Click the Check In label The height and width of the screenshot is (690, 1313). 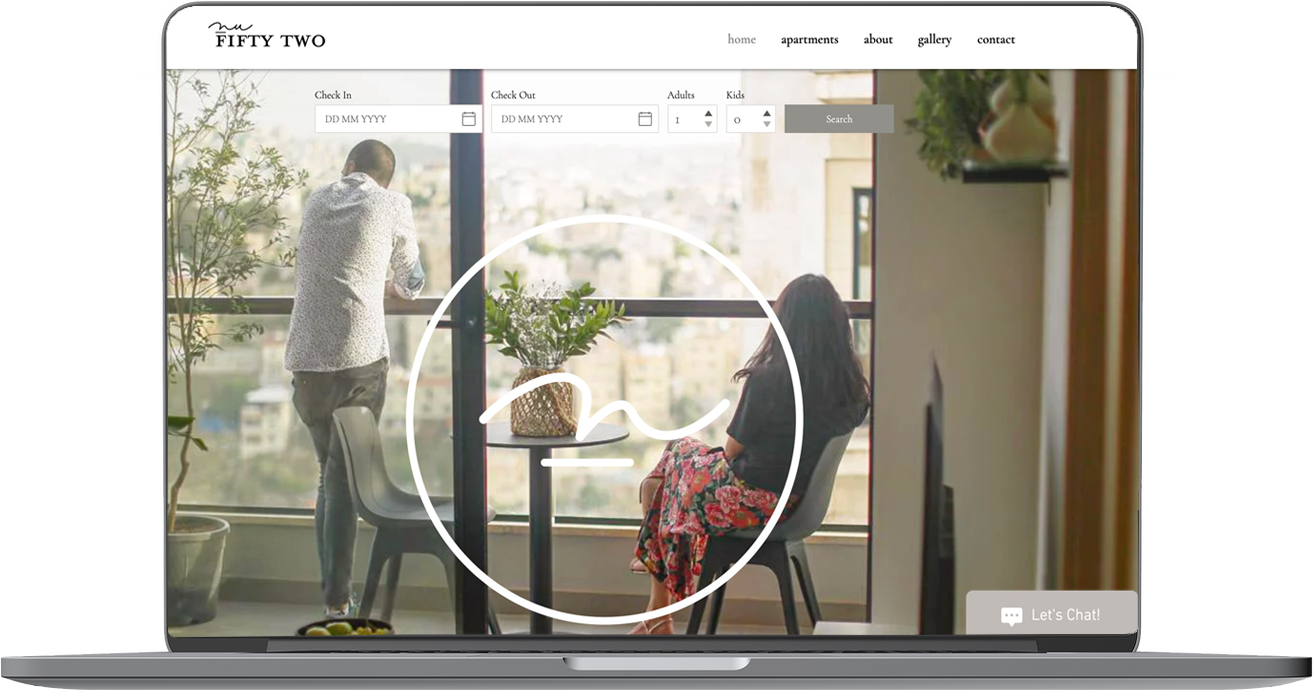coord(333,95)
